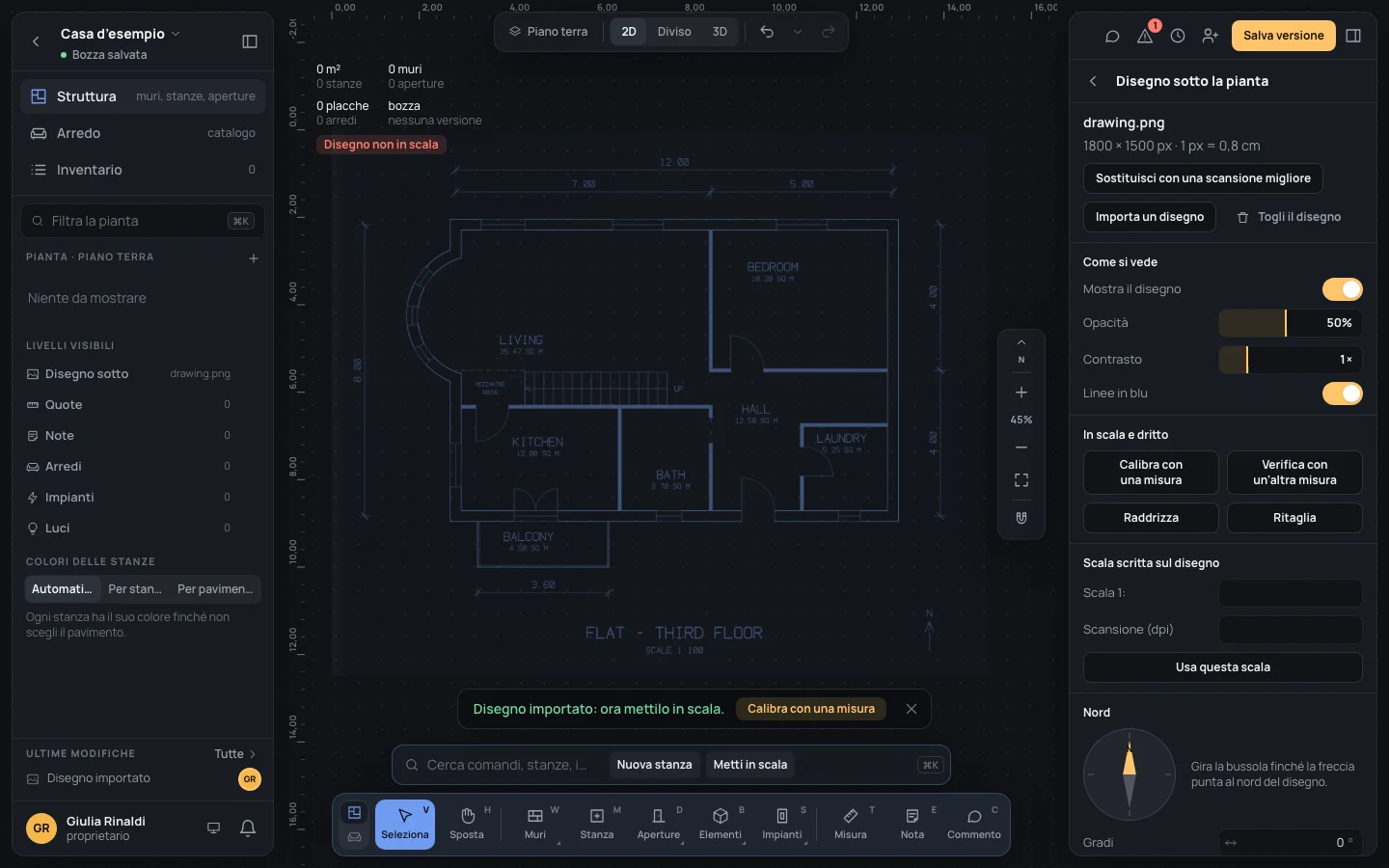Click the fit-to-screen icon
This screenshot has width=1389, height=868.
click(x=1021, y=480)
